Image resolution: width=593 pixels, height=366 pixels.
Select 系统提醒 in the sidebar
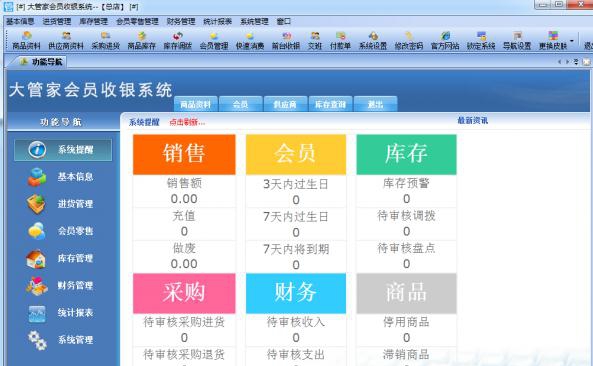click(63, 150)
